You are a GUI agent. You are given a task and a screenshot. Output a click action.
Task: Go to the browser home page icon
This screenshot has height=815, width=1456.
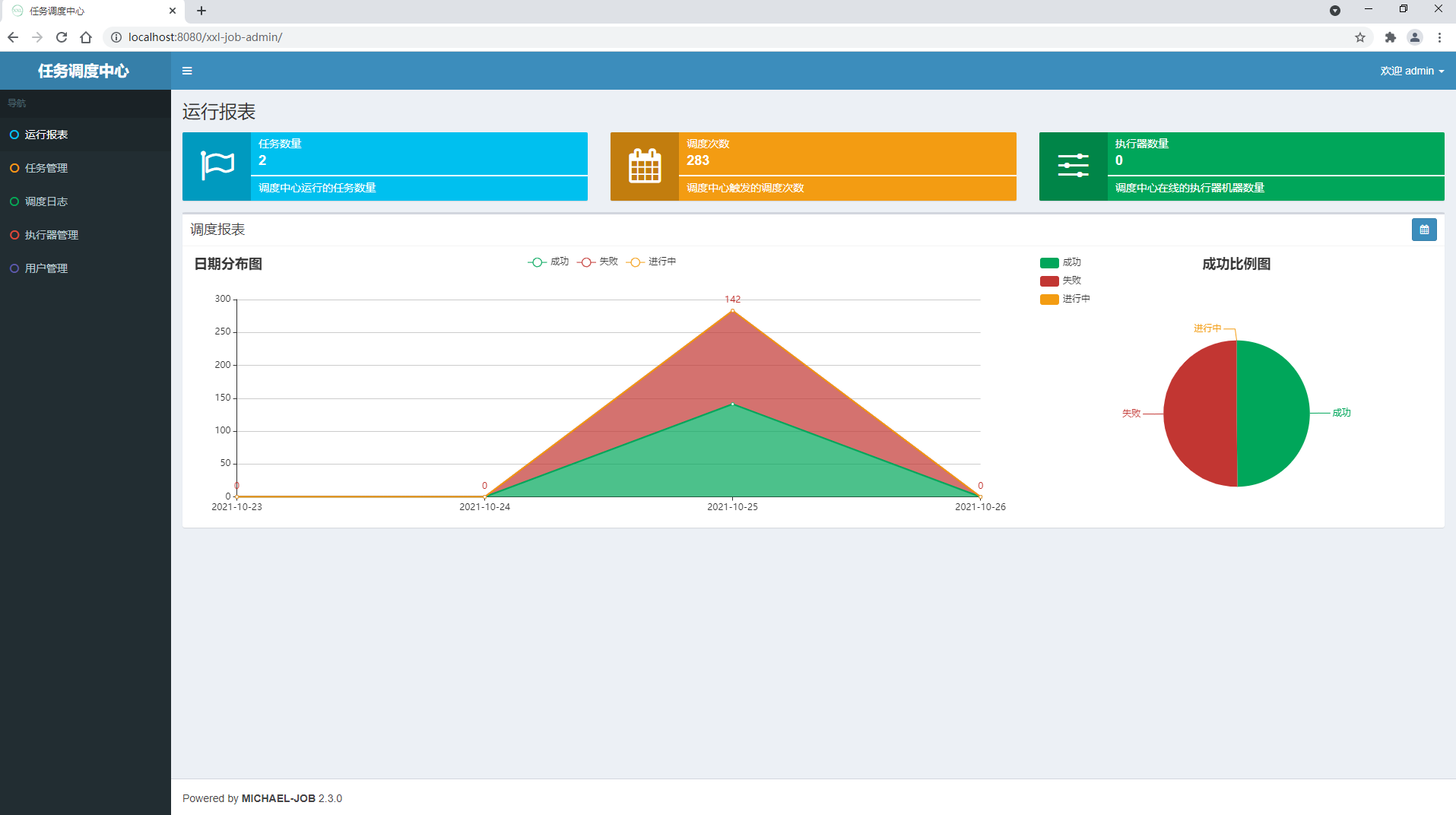pos(86,37)
